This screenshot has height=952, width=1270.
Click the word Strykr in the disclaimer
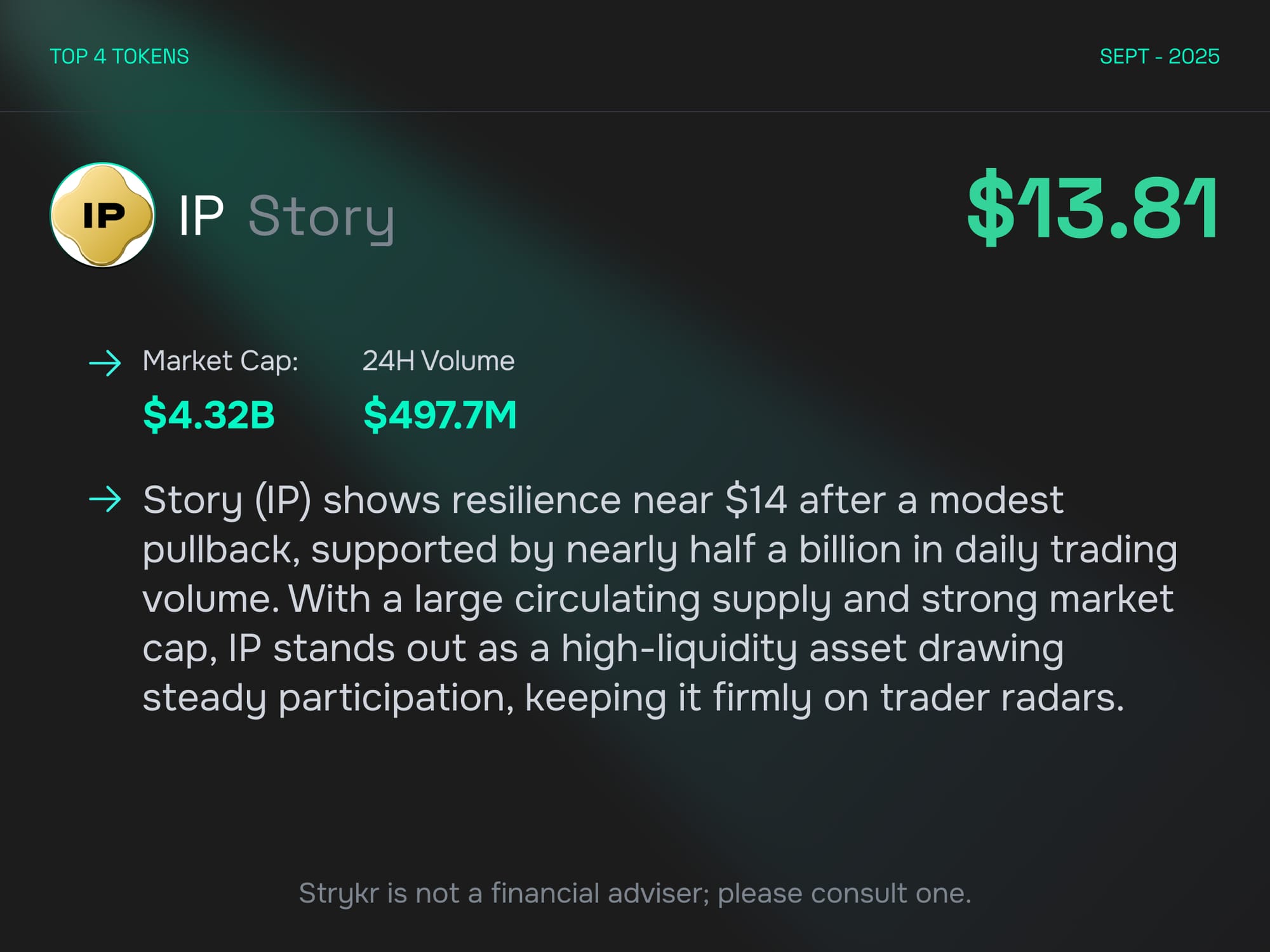[x=339, y=894]
